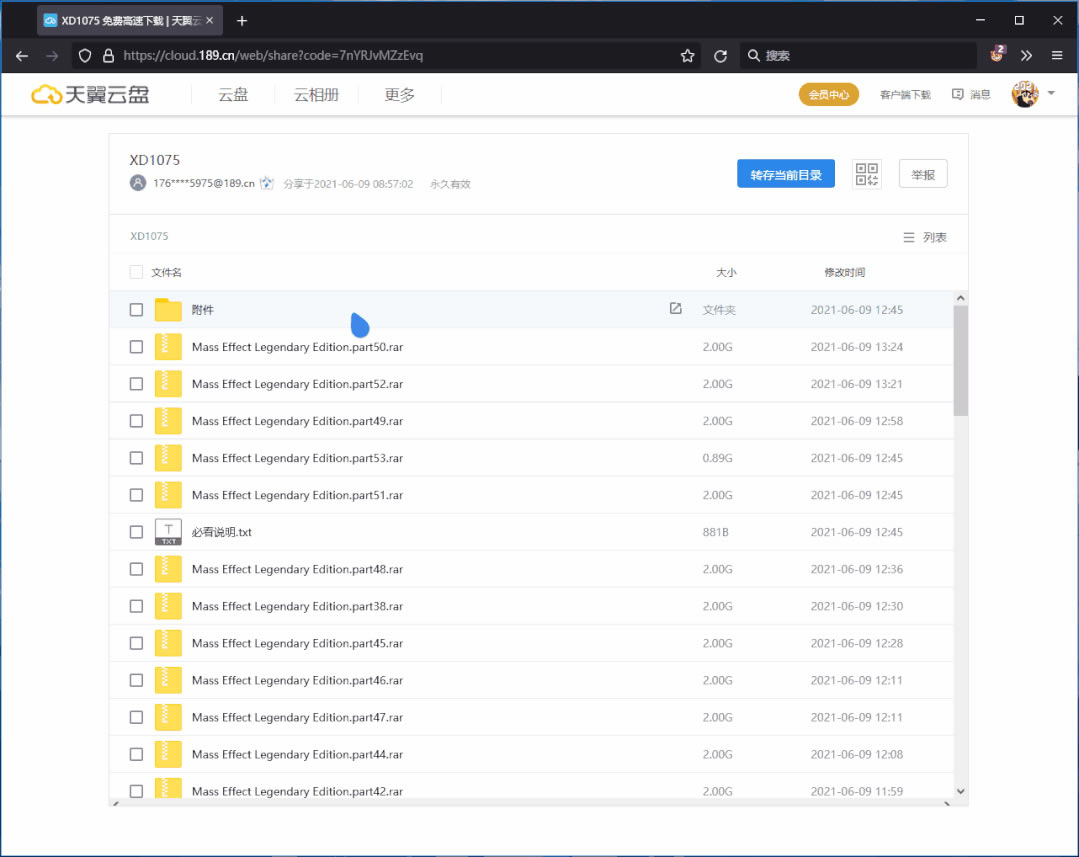Open the 云相册 tab
The image size is (1079, 857).
click(x=317, y=94)
